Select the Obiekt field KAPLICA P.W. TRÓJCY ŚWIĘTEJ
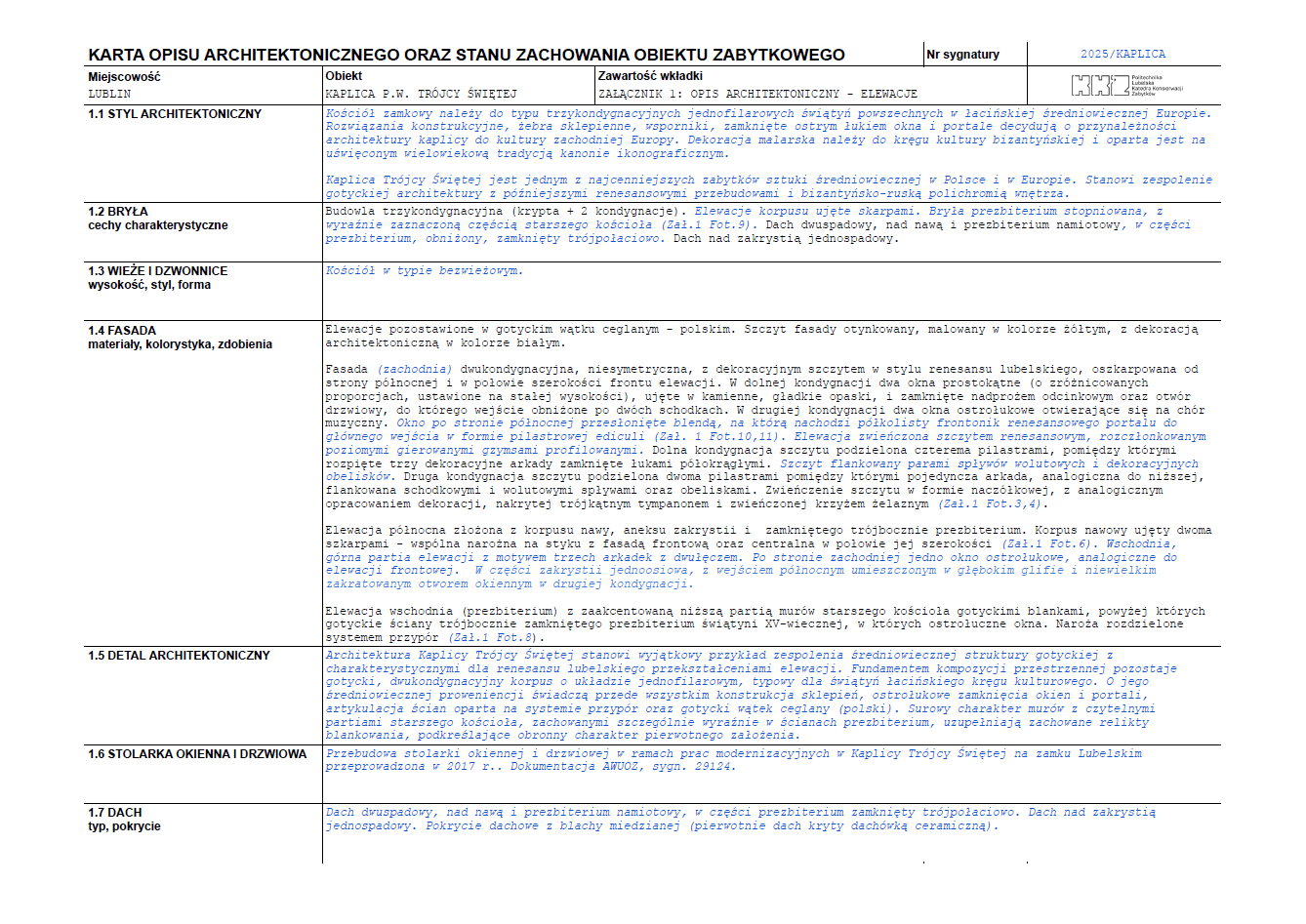Screen dimensions: 1306x924 point(421,95)
